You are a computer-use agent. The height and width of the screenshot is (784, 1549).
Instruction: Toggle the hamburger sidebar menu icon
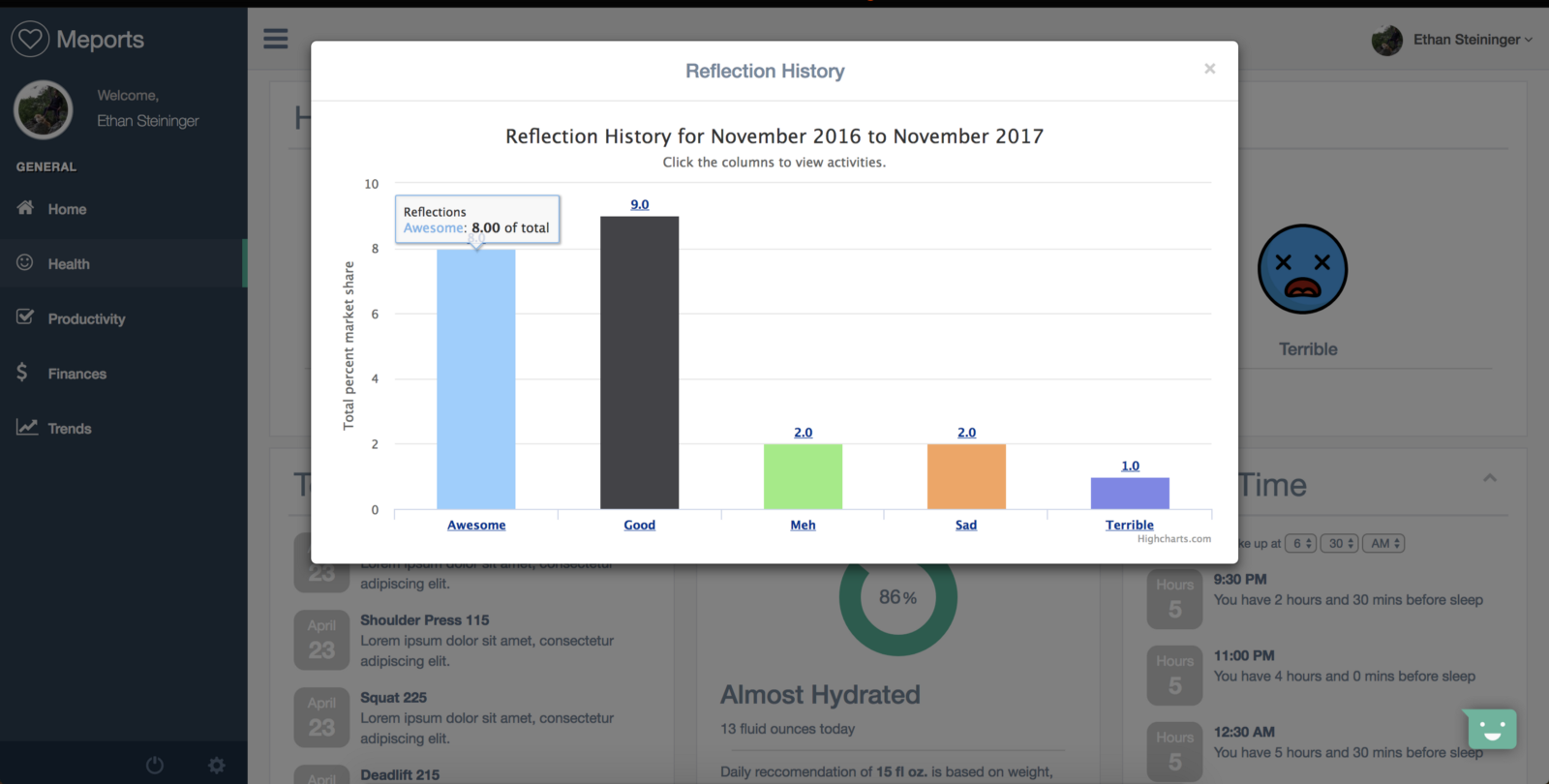[x=276, y=39]
